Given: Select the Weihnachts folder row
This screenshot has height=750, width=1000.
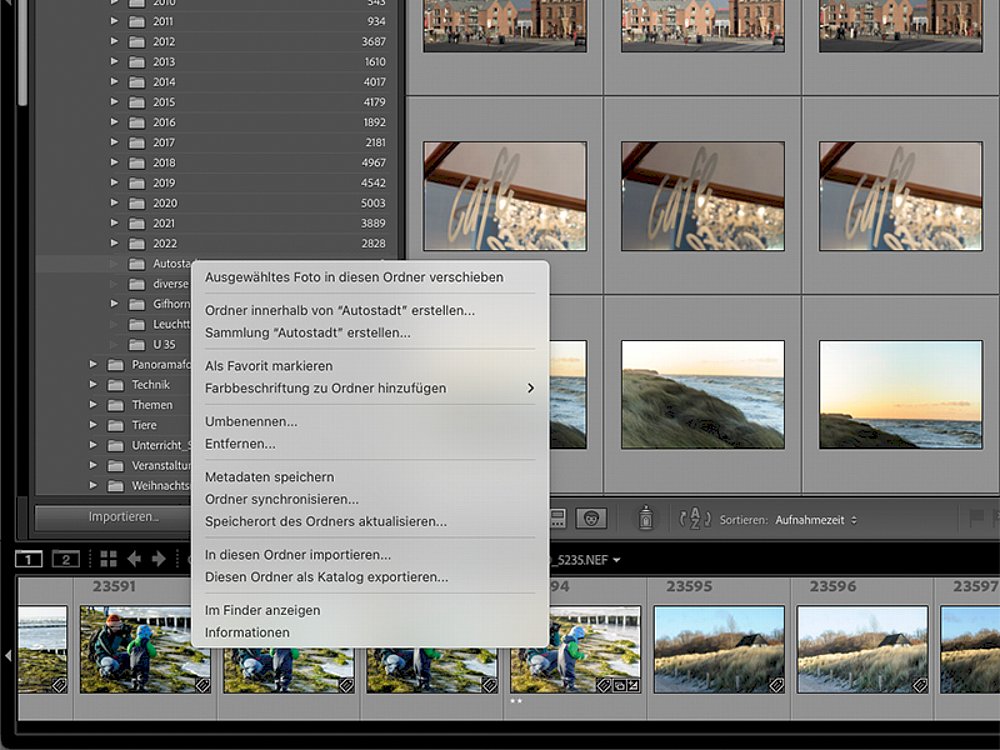Looking at the screenshot, I should 114,486.
